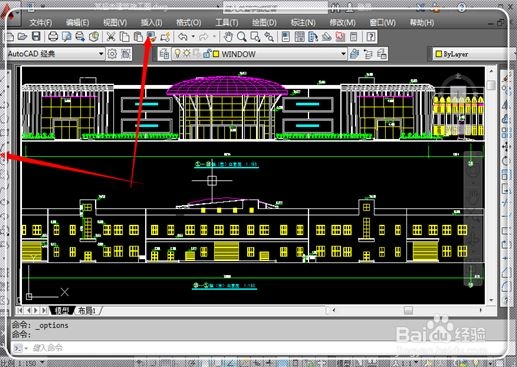The height and width of the screenshot is (367, 517).
Task: Click the Save diskette icon
Action: point(36,36)
